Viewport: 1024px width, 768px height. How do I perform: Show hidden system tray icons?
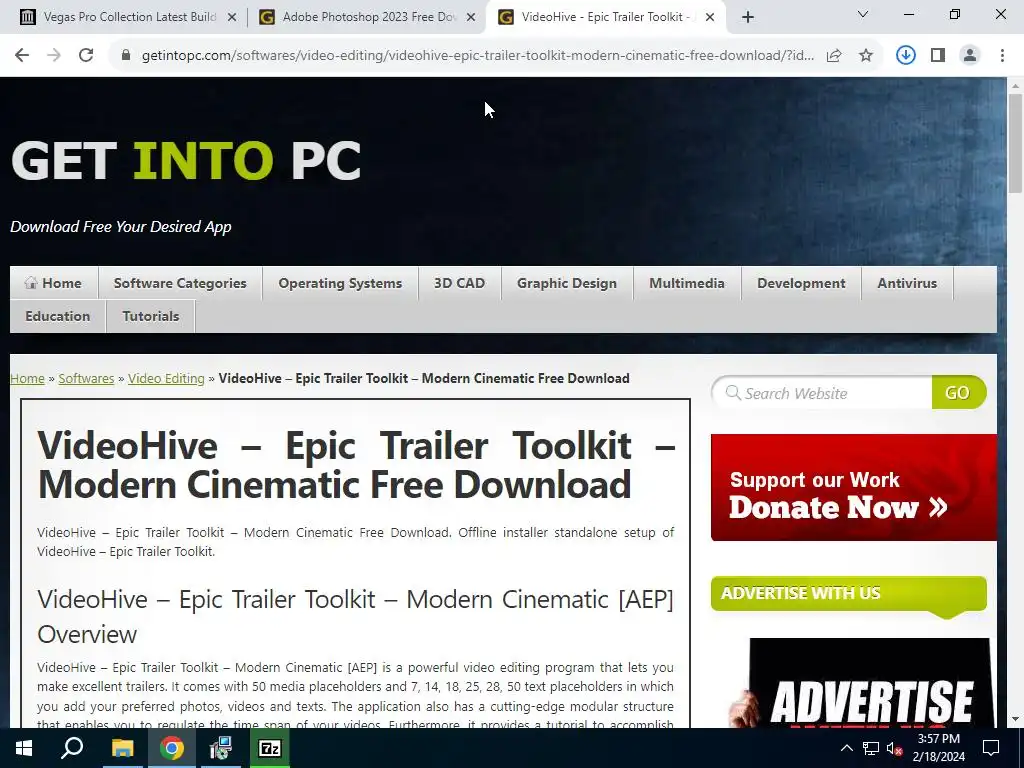[x=846, y=748]
